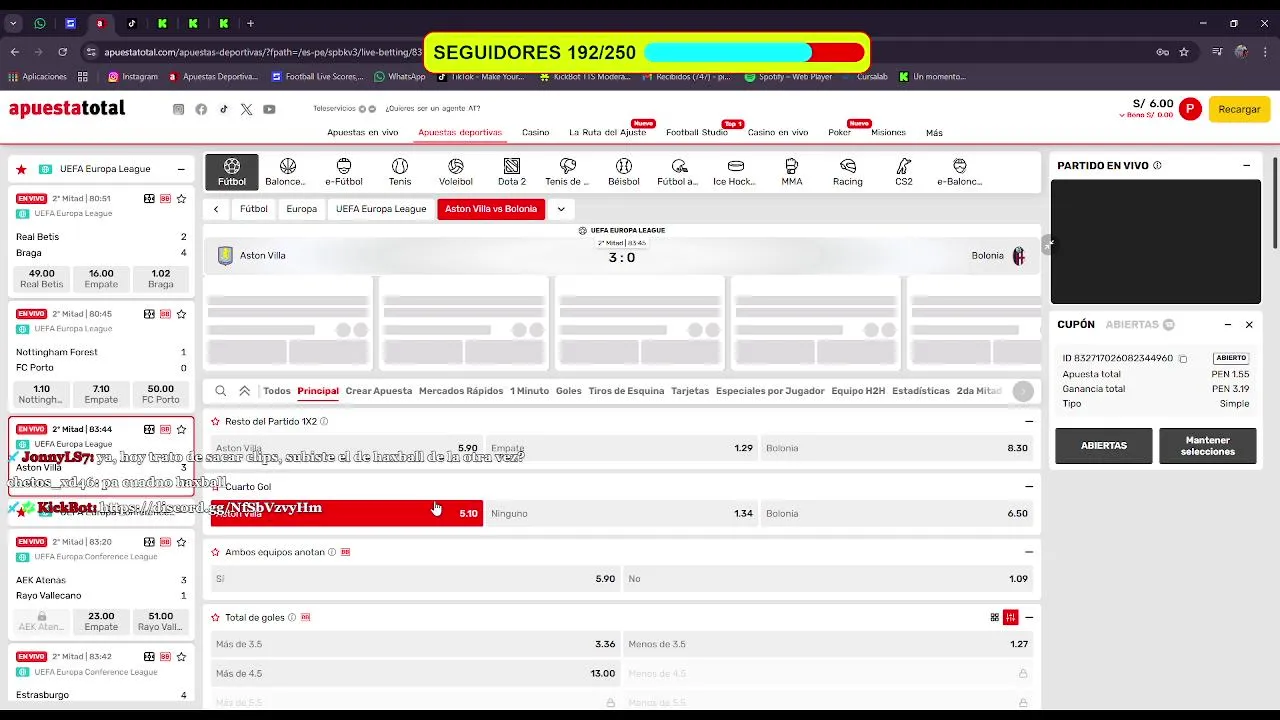The height and width of the screenshot is (720, 1280).
Task: Copy the coupon ID with copy icon
Action: coord(1183,359)
